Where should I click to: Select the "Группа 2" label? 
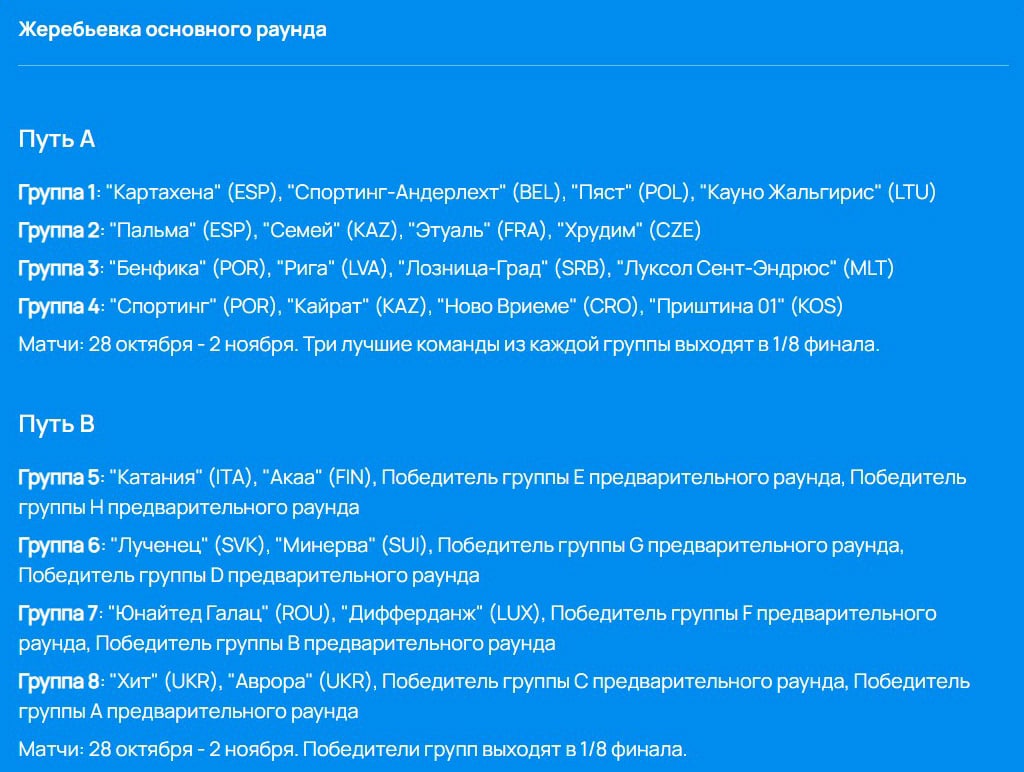pyautogui.click(x=59, y=230)
